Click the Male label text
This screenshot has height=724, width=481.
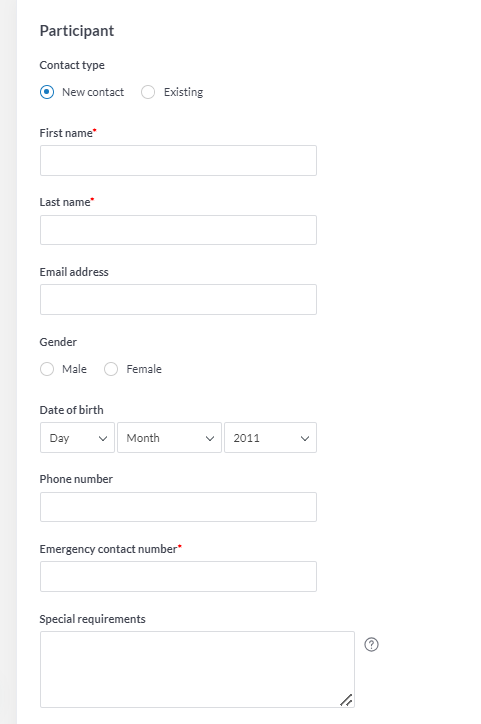coord(74,369)
